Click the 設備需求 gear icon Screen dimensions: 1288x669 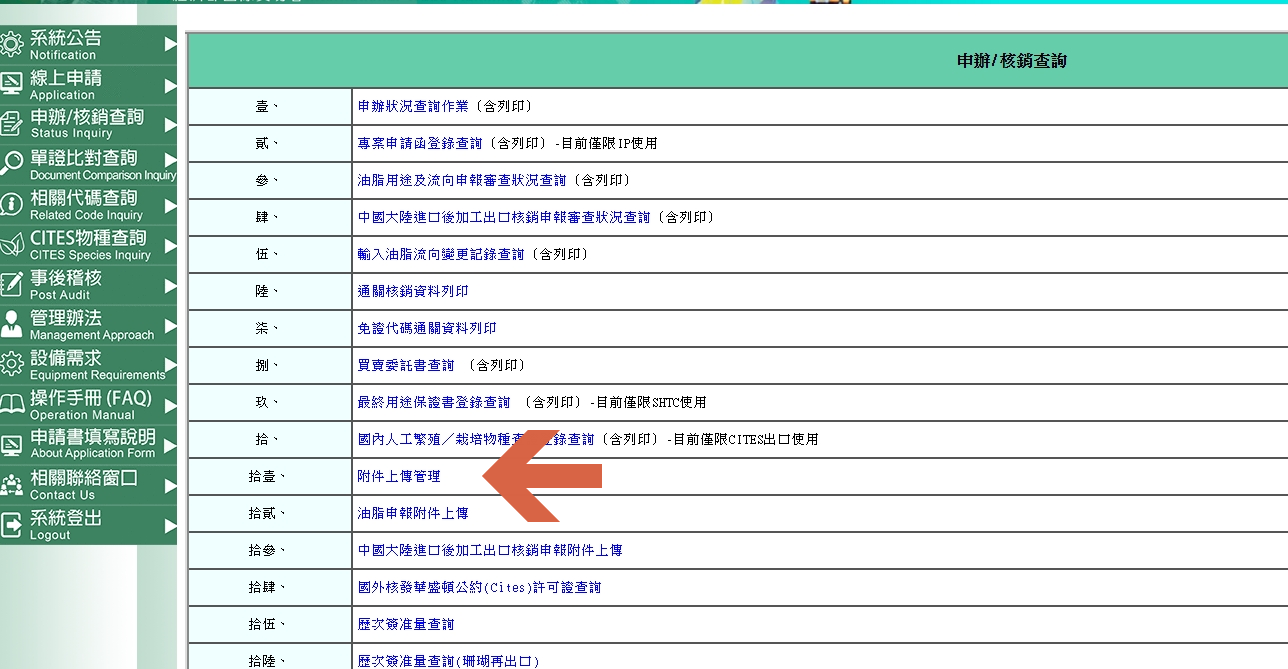click(12, 365)
